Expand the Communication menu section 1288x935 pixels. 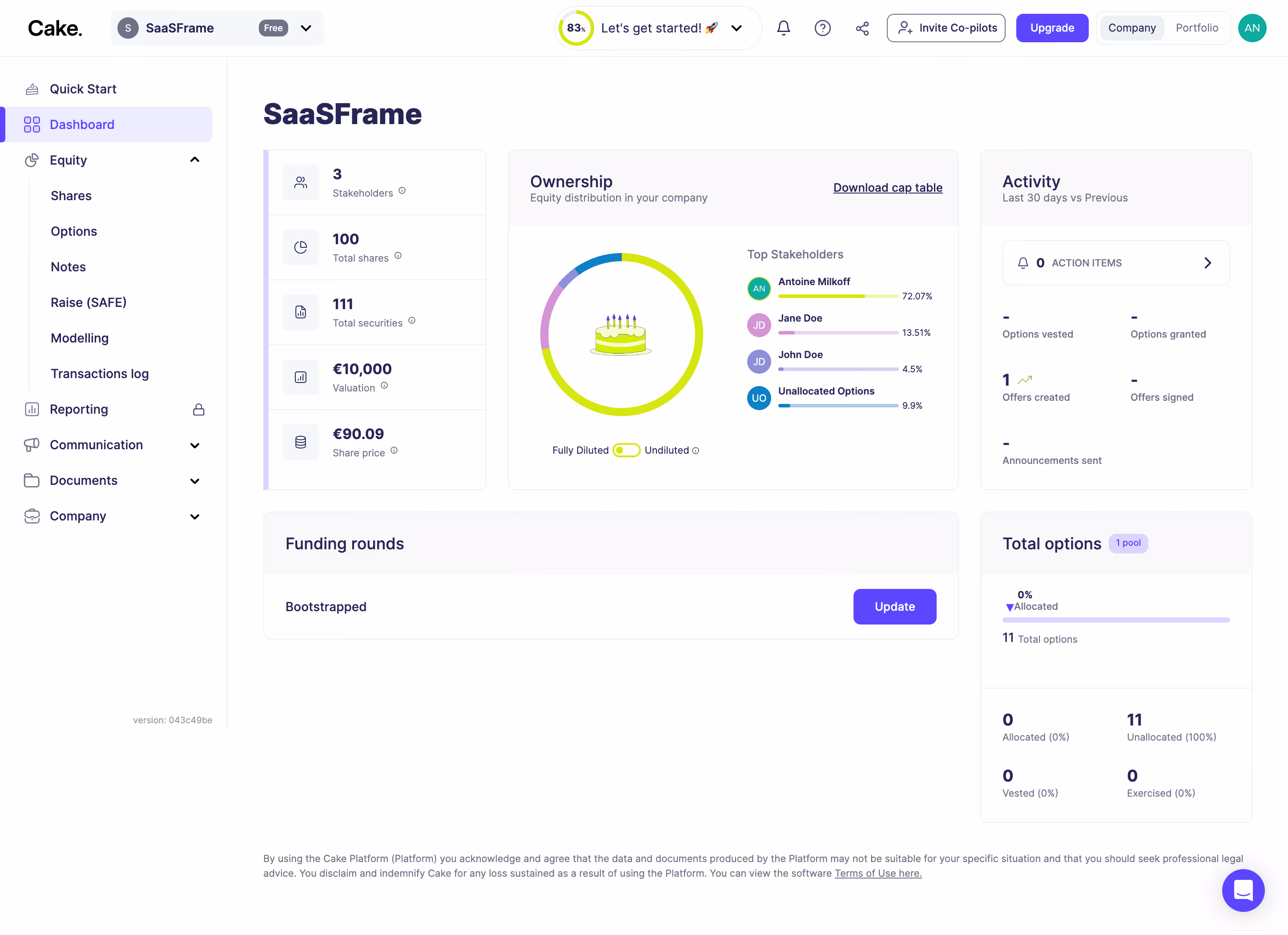195,445
